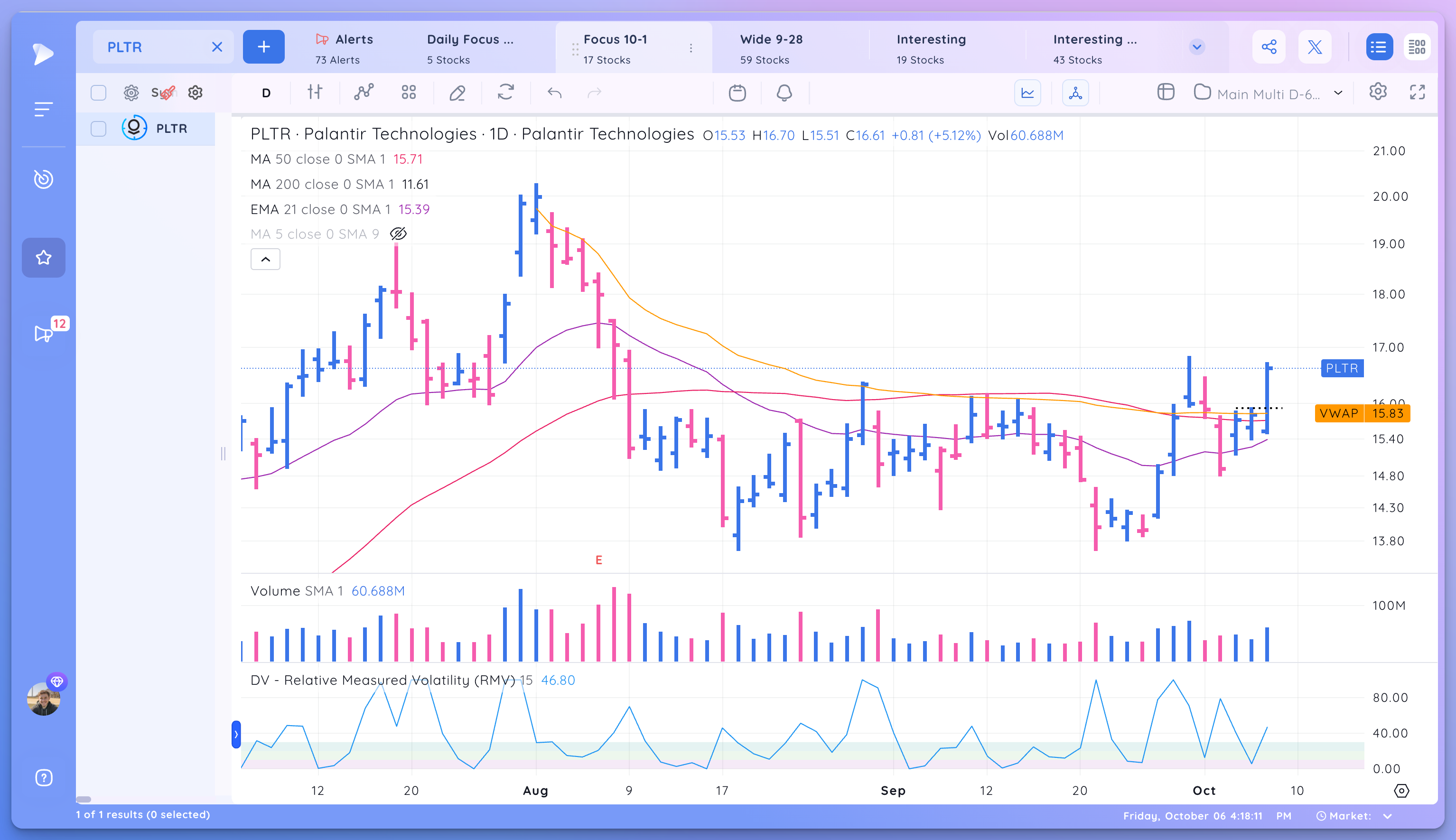Click the X (Twitter) share button
This screenshot has width=1456, height=840.
coord(1315,47)
